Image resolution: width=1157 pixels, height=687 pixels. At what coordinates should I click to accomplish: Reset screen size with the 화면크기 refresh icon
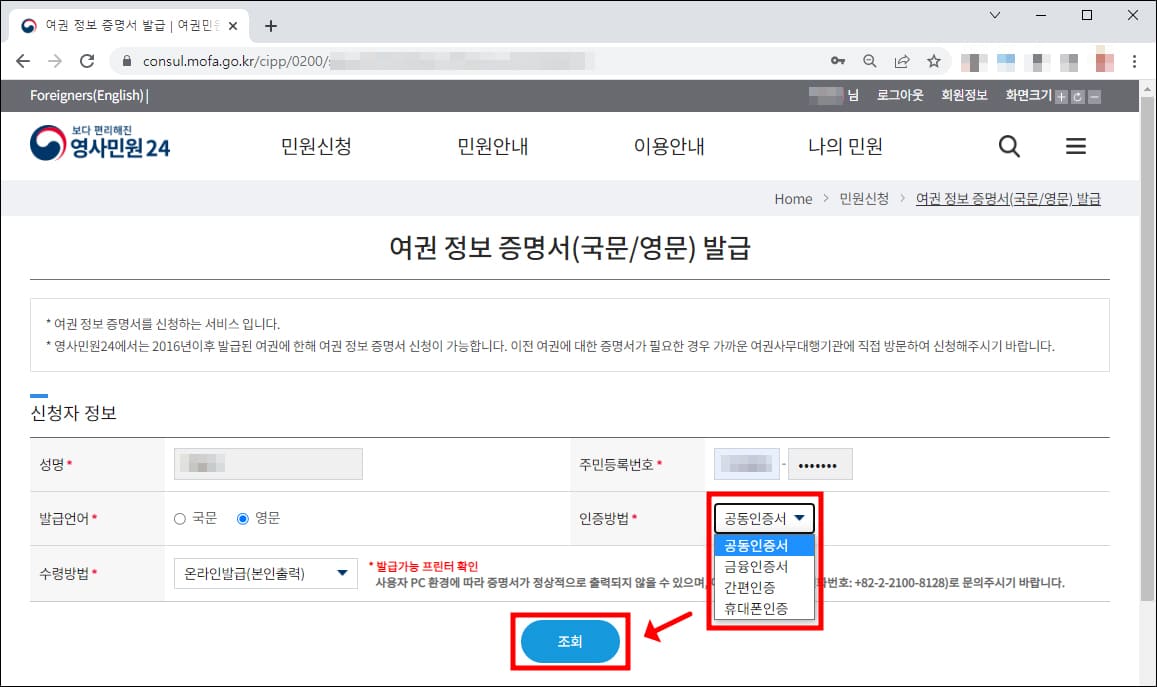pos(1077,96)
